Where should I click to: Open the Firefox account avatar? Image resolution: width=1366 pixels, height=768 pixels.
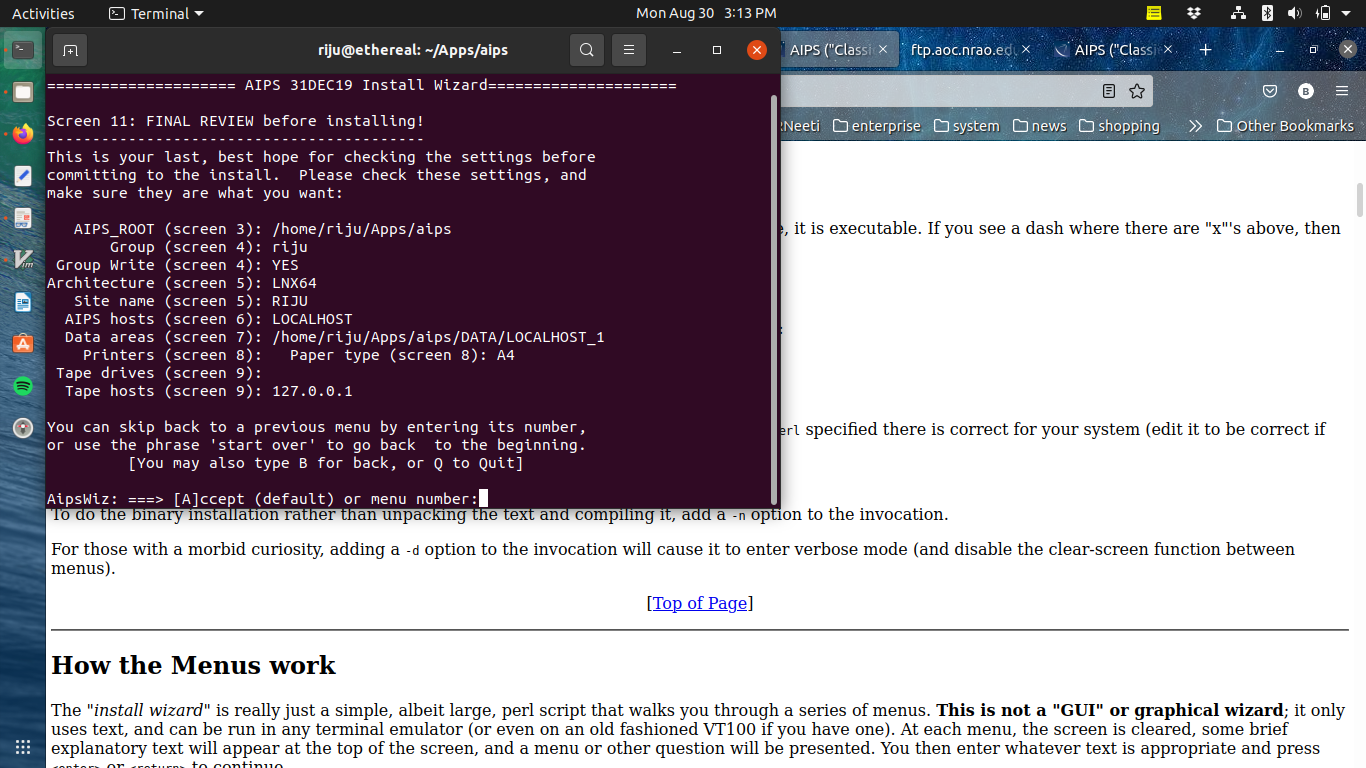tap(1305, 91)
